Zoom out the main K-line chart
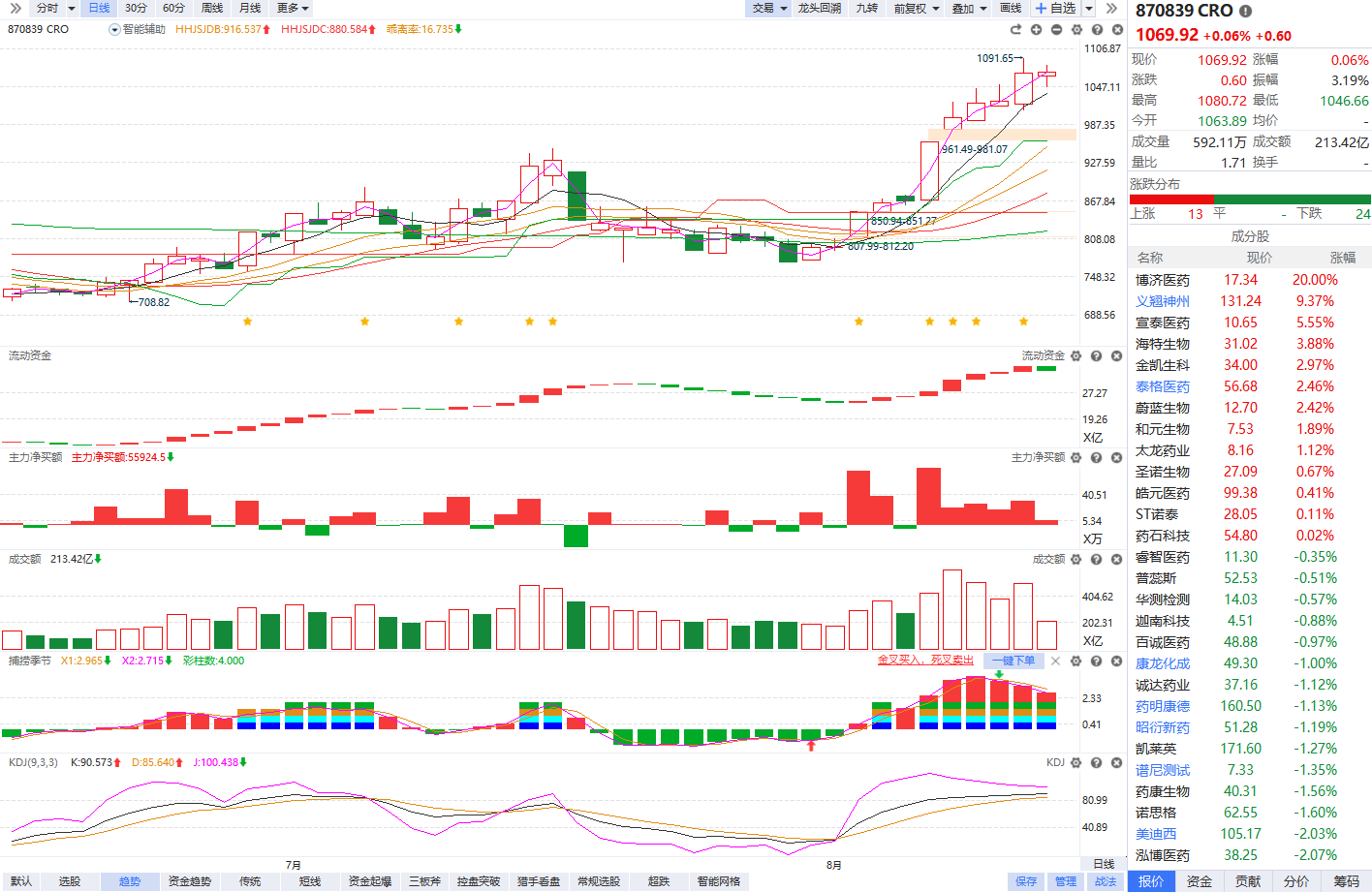The height and width of the screenshot is (892, 1372). pos(1056,29)
